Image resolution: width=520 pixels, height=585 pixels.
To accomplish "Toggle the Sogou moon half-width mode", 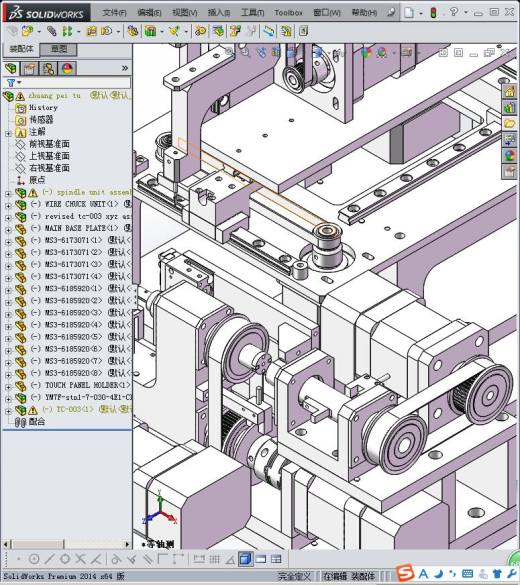I will click(439, 573).
